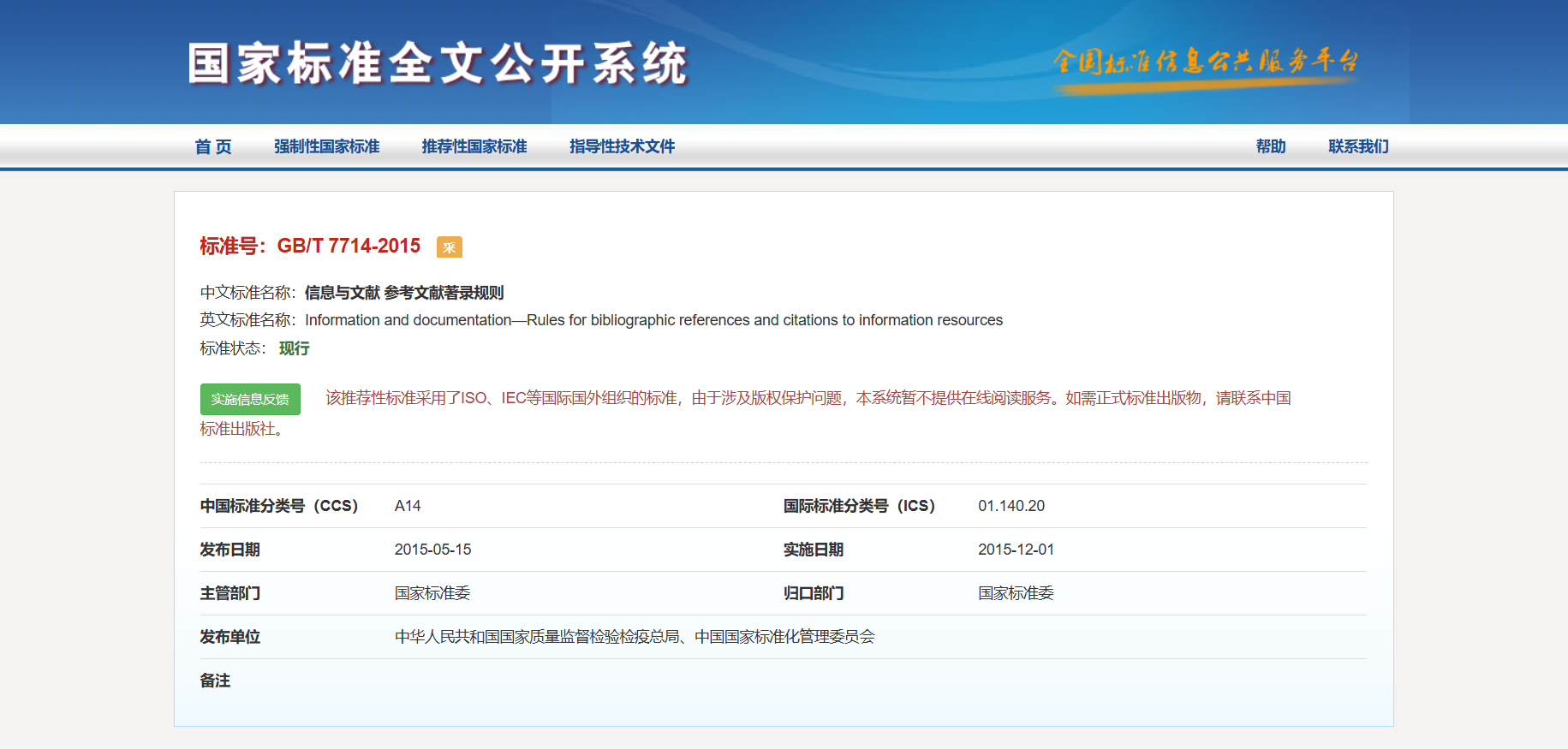
Task: Click the 国家标准全文公开系统 header logo
Action: click(438, 64)
